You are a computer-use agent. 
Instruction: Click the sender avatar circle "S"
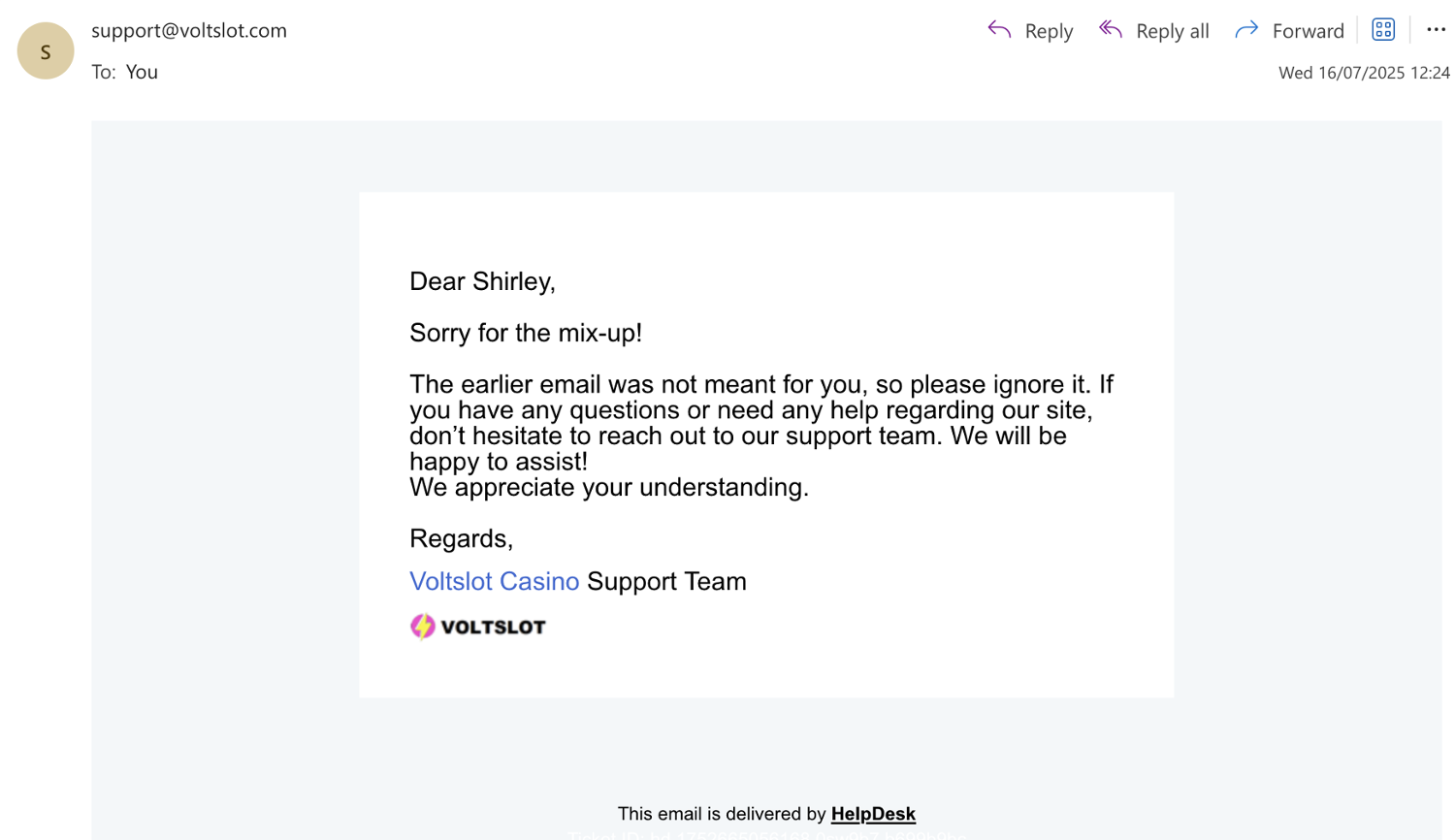46,50
